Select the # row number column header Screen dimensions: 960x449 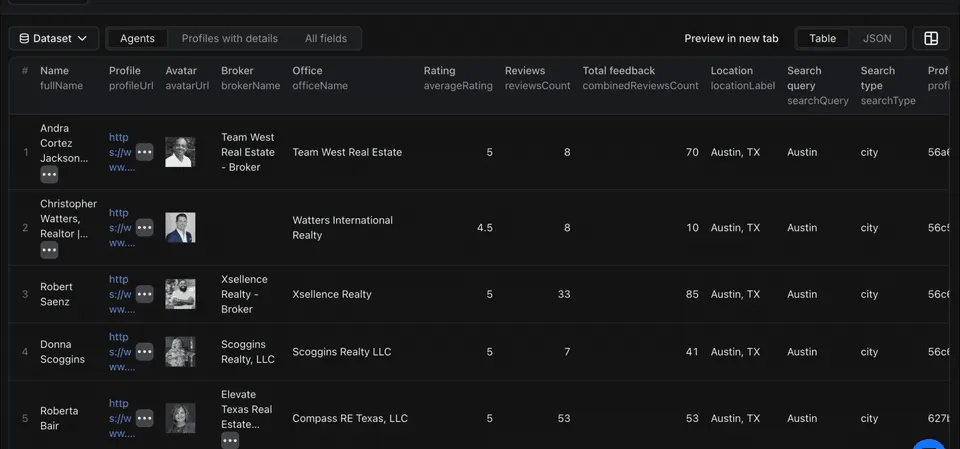point(24,70)
